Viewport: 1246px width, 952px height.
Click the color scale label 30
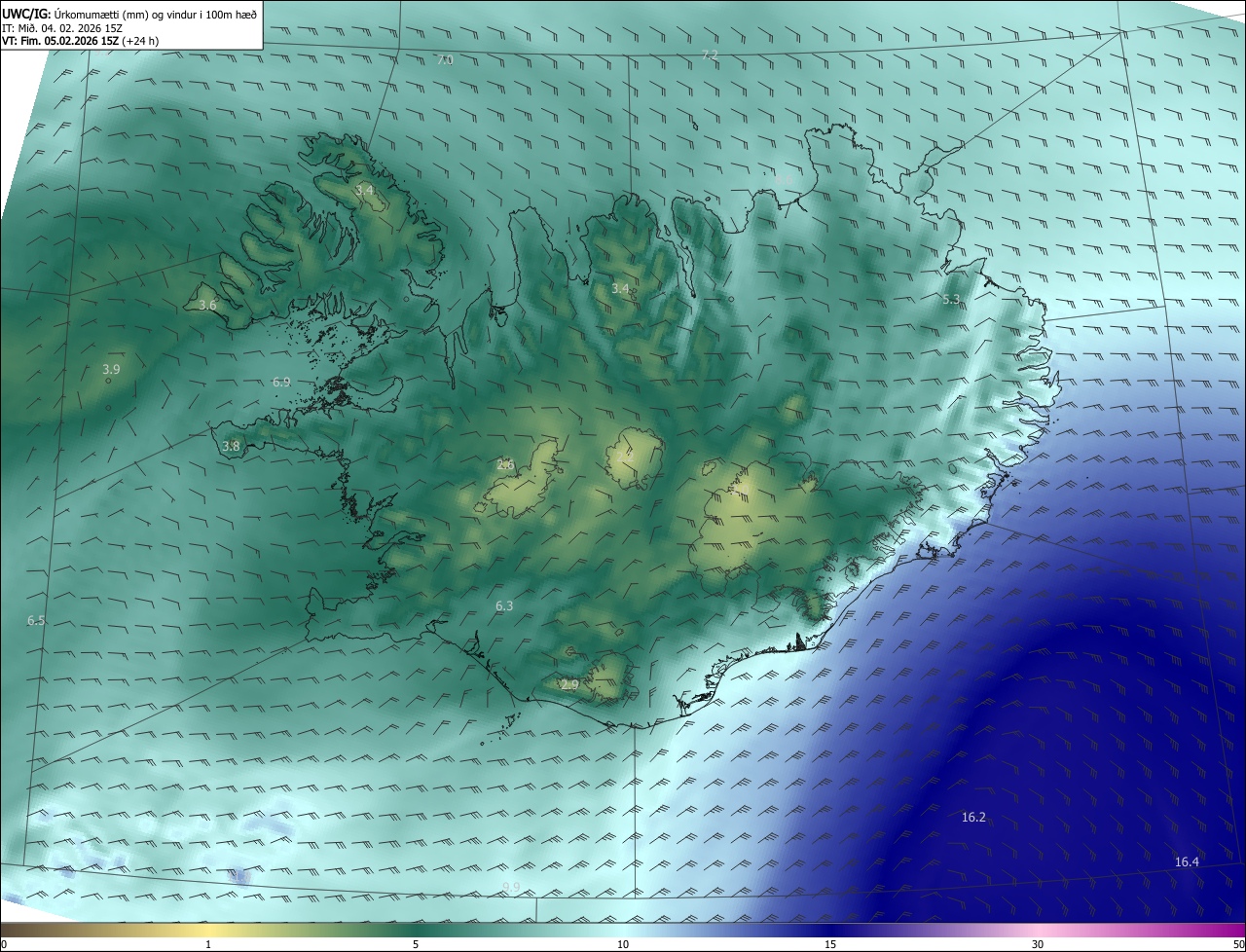[1038, 944]
